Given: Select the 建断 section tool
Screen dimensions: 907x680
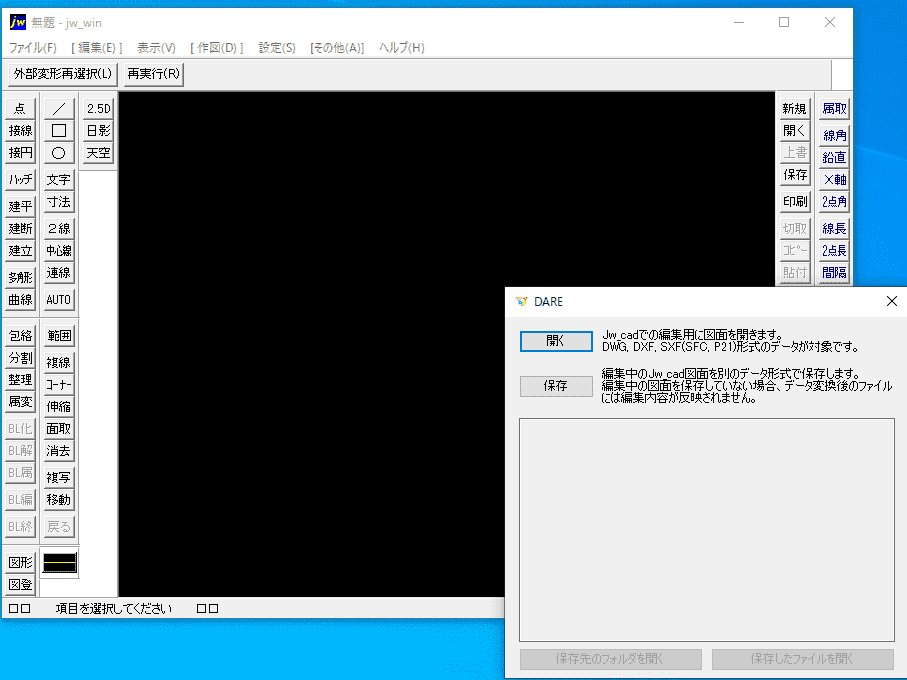Looking at the screenshot, I should point(20,228).
